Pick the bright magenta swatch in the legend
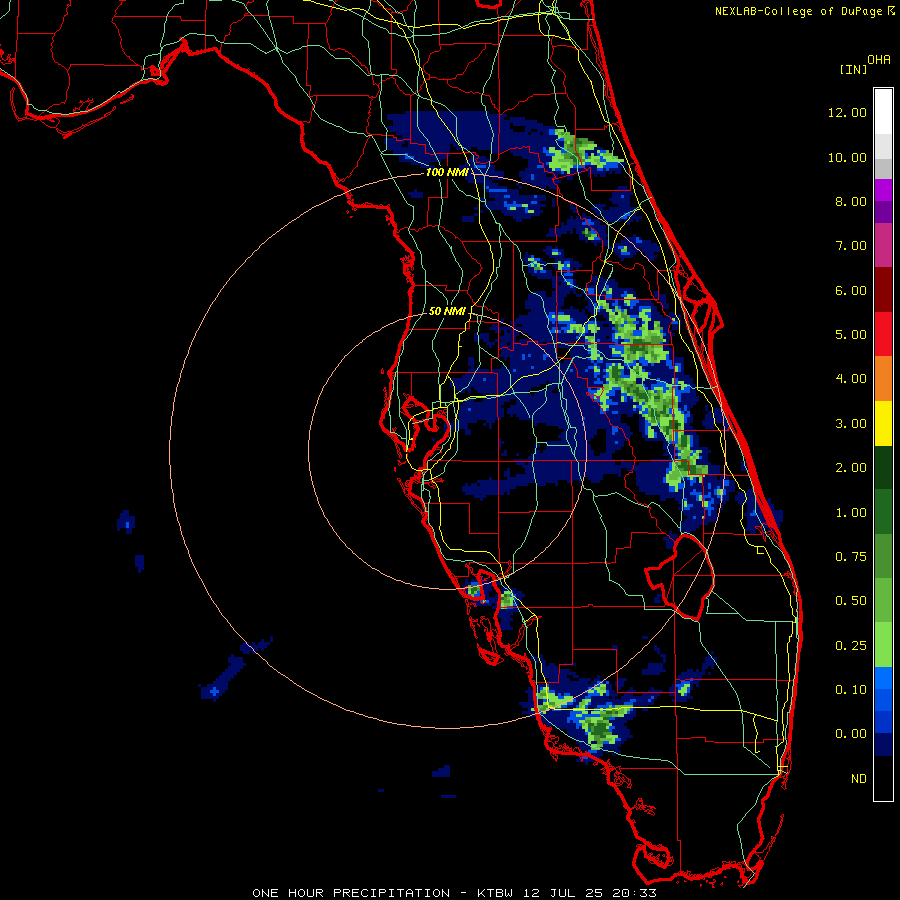 pos(883,190)
